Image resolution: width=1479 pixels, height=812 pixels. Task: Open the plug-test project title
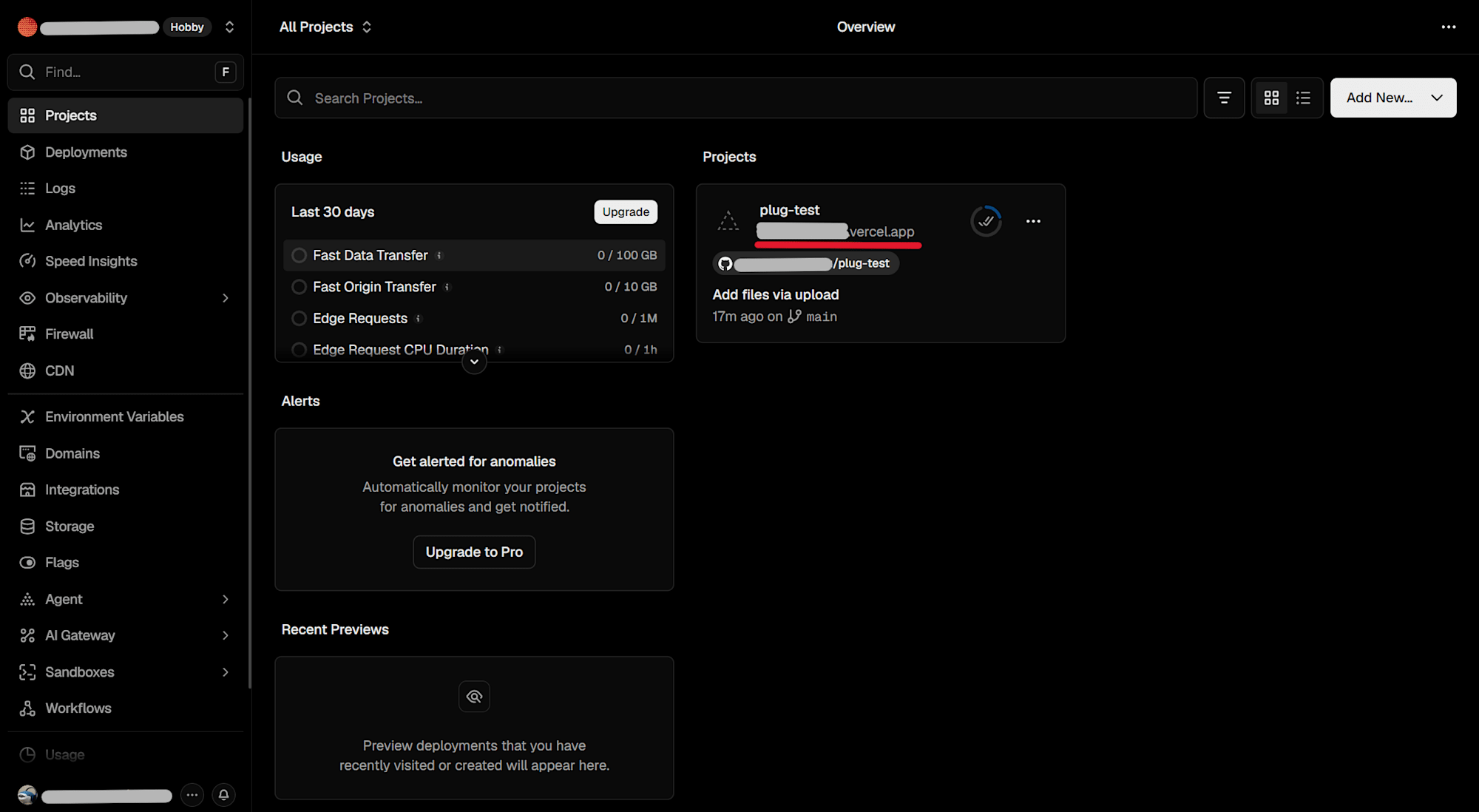(x=789, y=210)
